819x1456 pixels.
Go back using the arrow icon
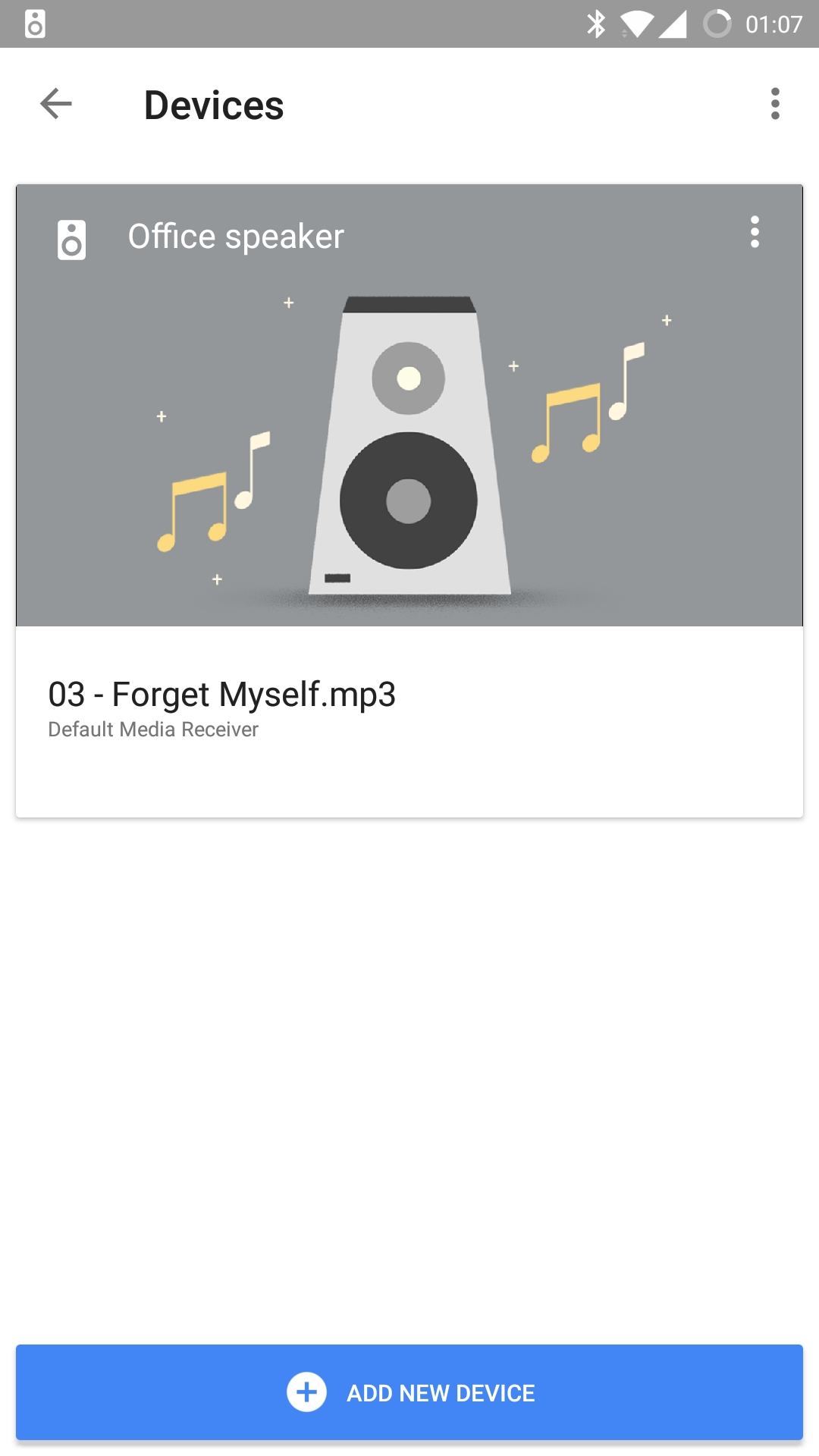click(x=56, y=104)
